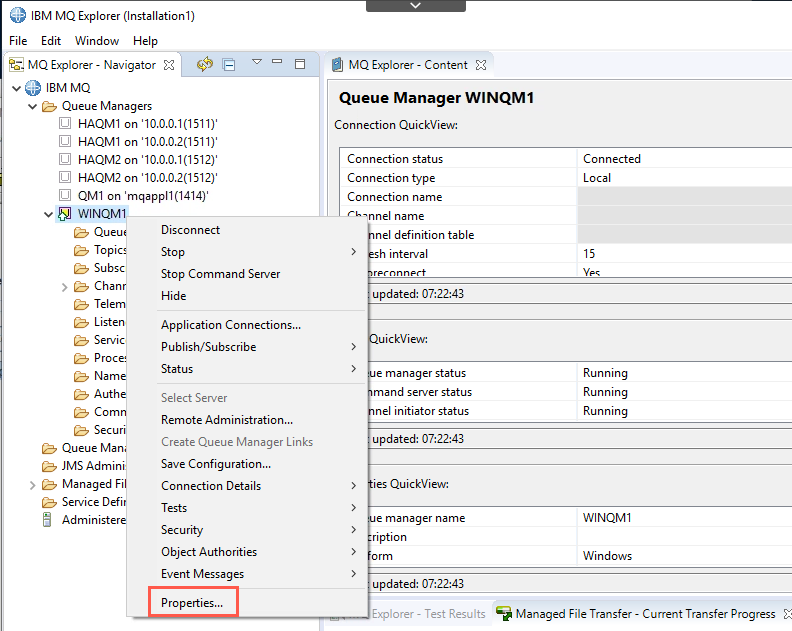
Task: Click HAQM1 on 10.0.0.2(1511) manager icon
Action: pos(65,141)
